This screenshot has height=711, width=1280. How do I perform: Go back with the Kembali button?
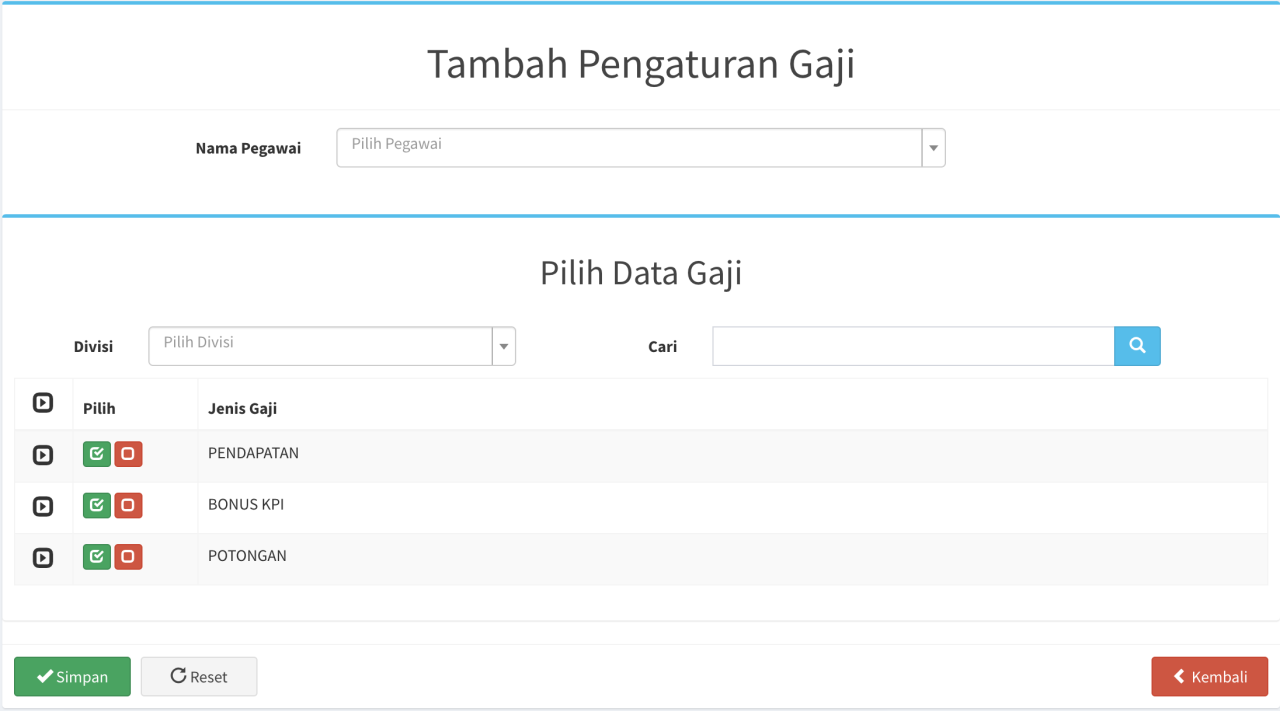pos(1209,676)
